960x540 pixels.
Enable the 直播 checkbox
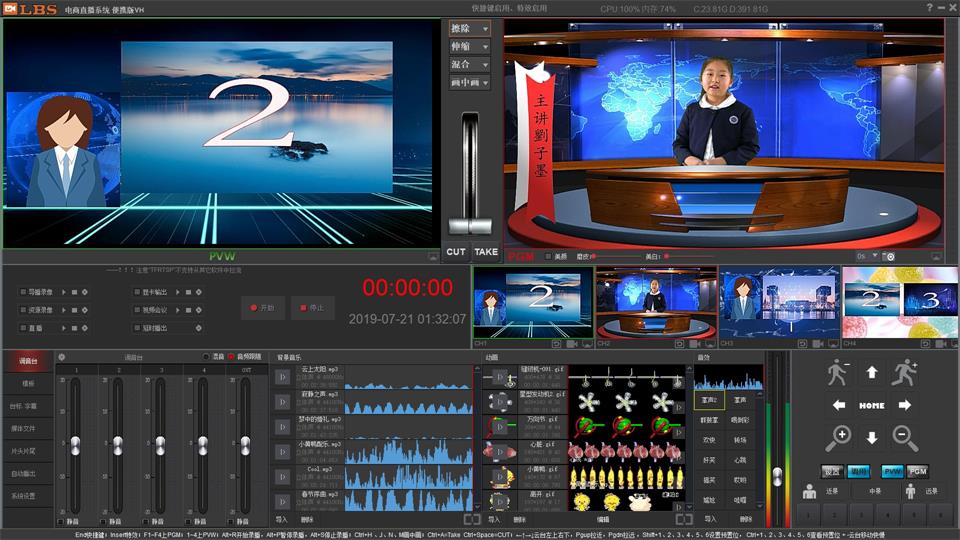[23, 327]
